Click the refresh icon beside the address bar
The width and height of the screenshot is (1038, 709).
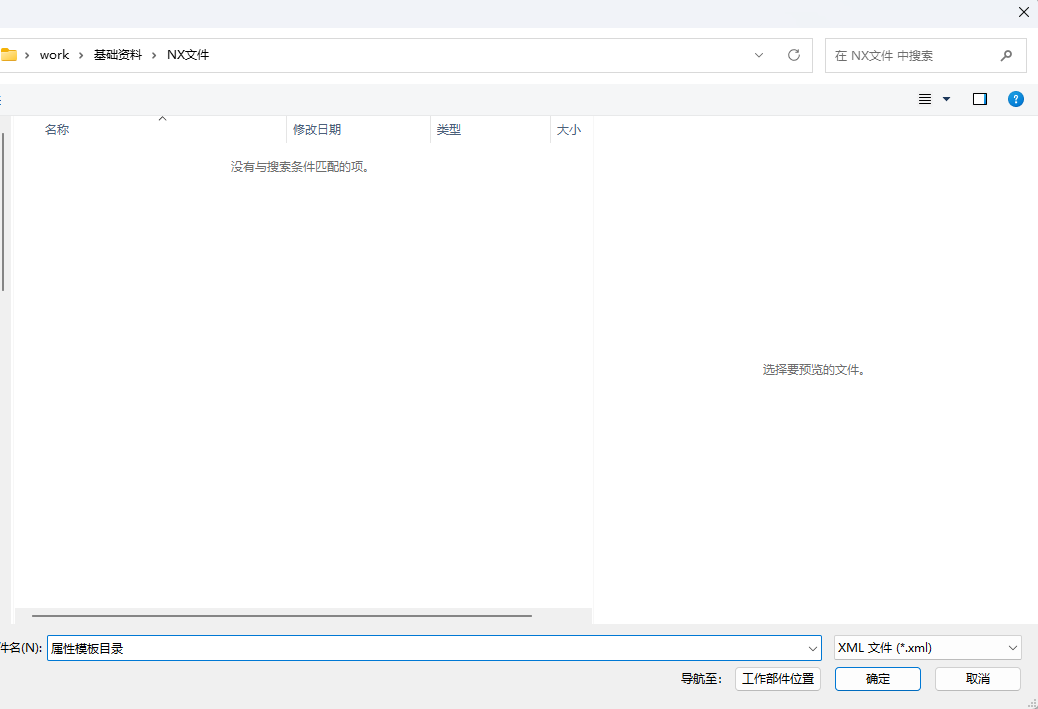(794, 55)
